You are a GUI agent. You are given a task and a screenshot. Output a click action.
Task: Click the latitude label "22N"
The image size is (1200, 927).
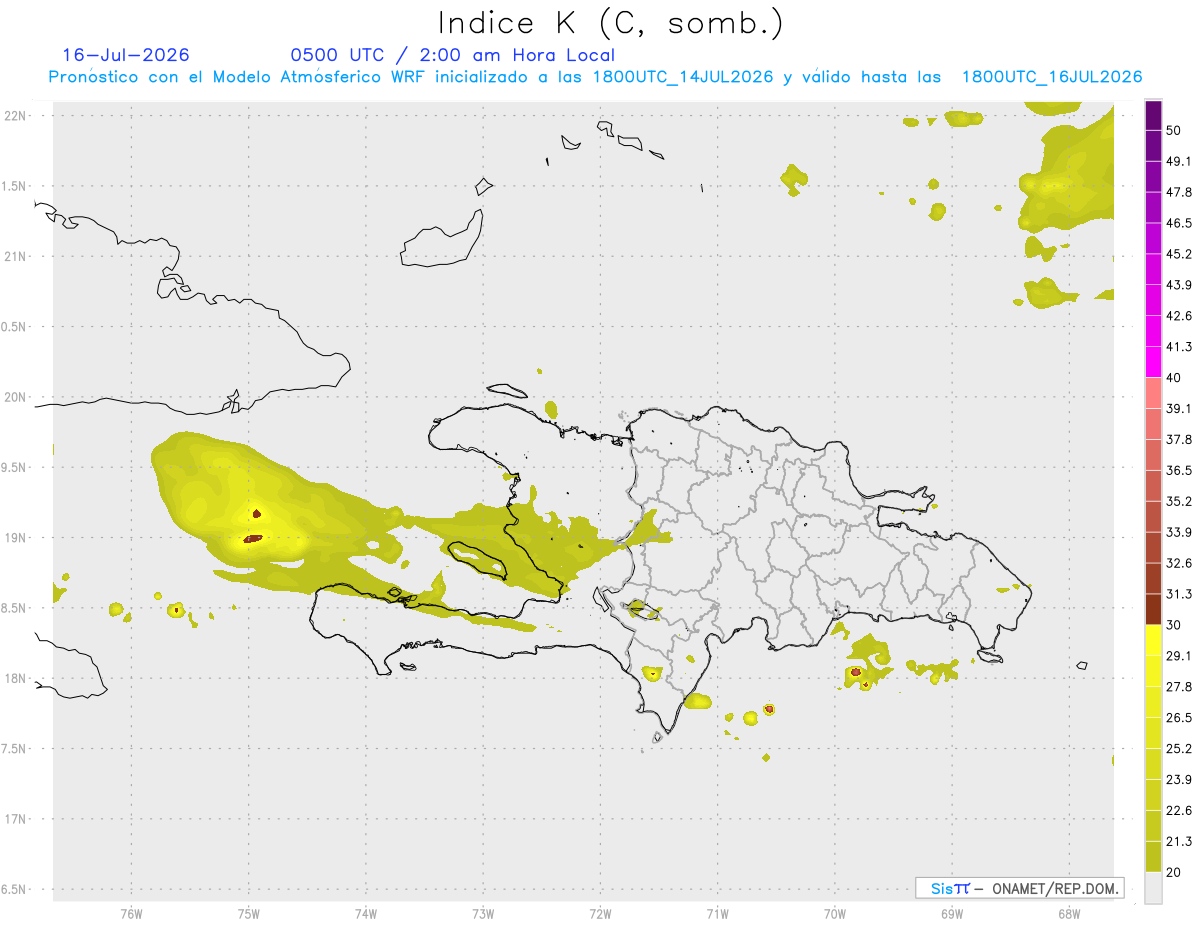click(15, 115)
